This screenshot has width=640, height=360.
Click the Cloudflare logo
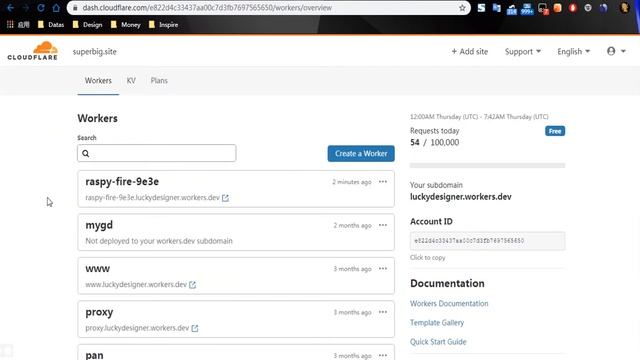pos(33,51)
